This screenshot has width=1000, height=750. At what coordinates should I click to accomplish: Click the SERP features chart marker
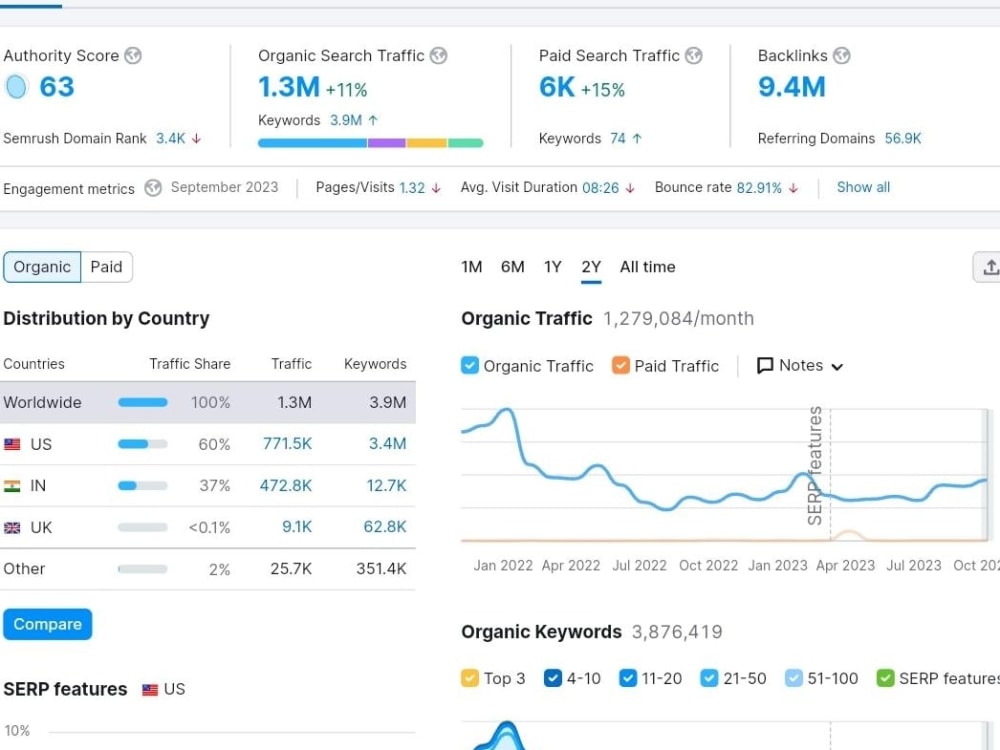(815, 466)
